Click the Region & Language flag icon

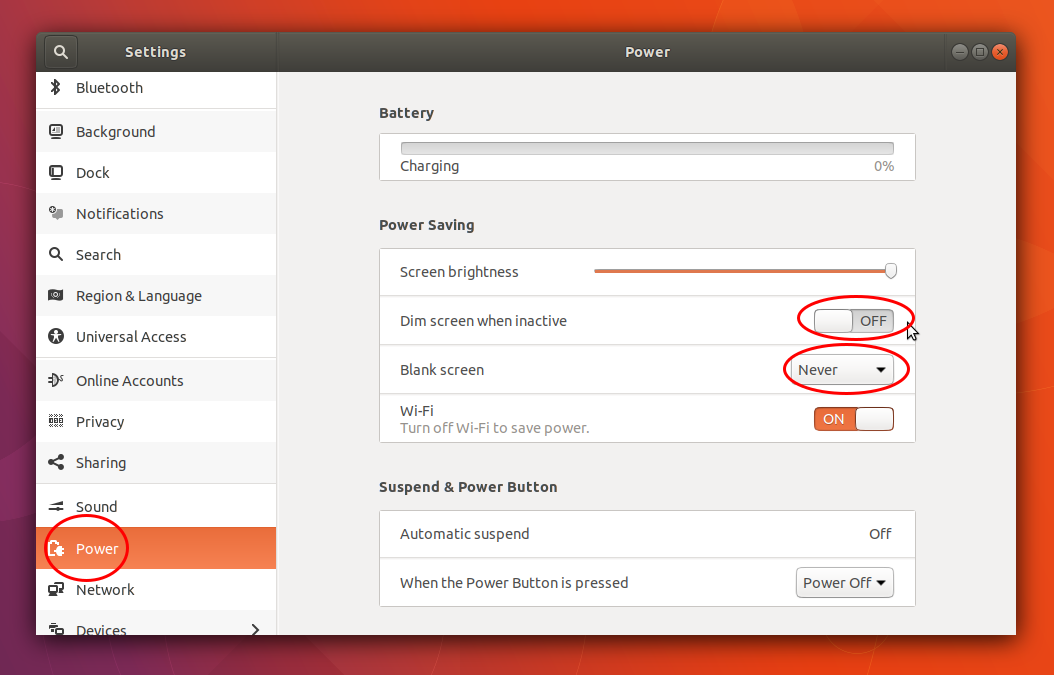point(56,295)
